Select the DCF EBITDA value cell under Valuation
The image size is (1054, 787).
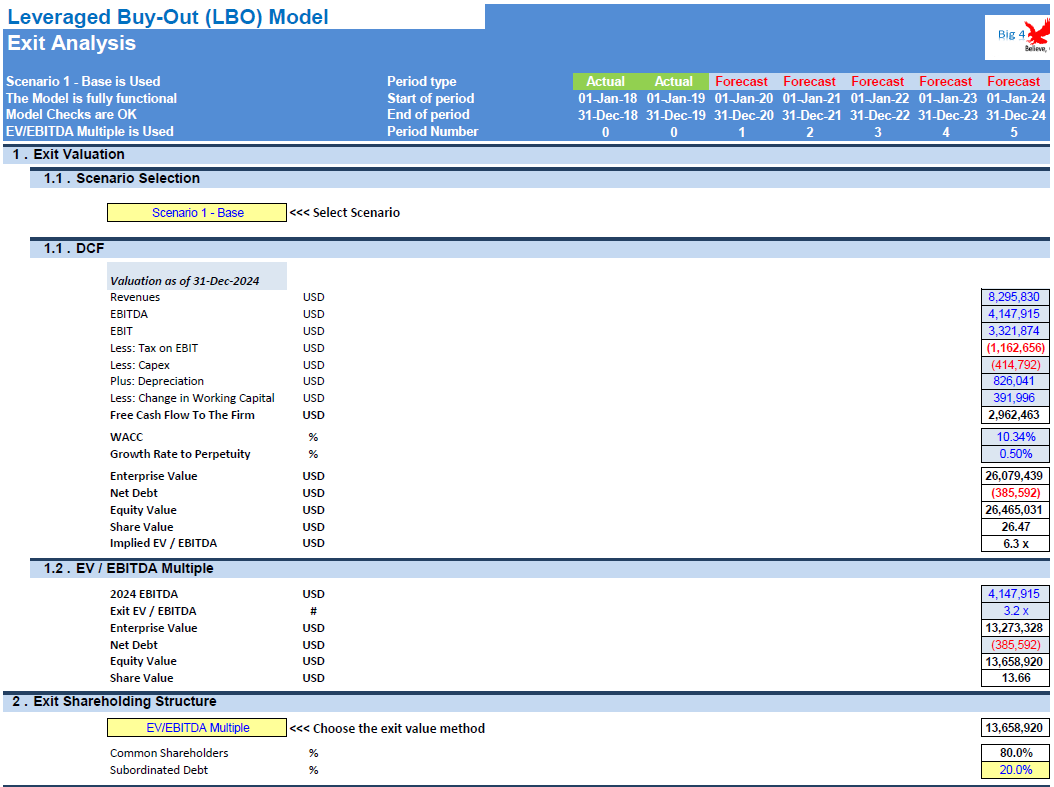pos(1015,314)
